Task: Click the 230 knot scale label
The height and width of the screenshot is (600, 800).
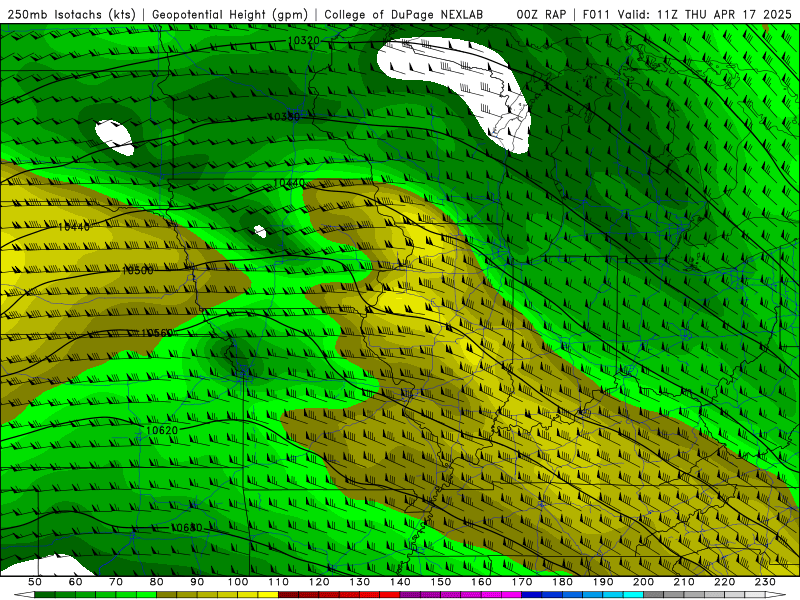Action: pyautogui.click(x=765, y=582)
